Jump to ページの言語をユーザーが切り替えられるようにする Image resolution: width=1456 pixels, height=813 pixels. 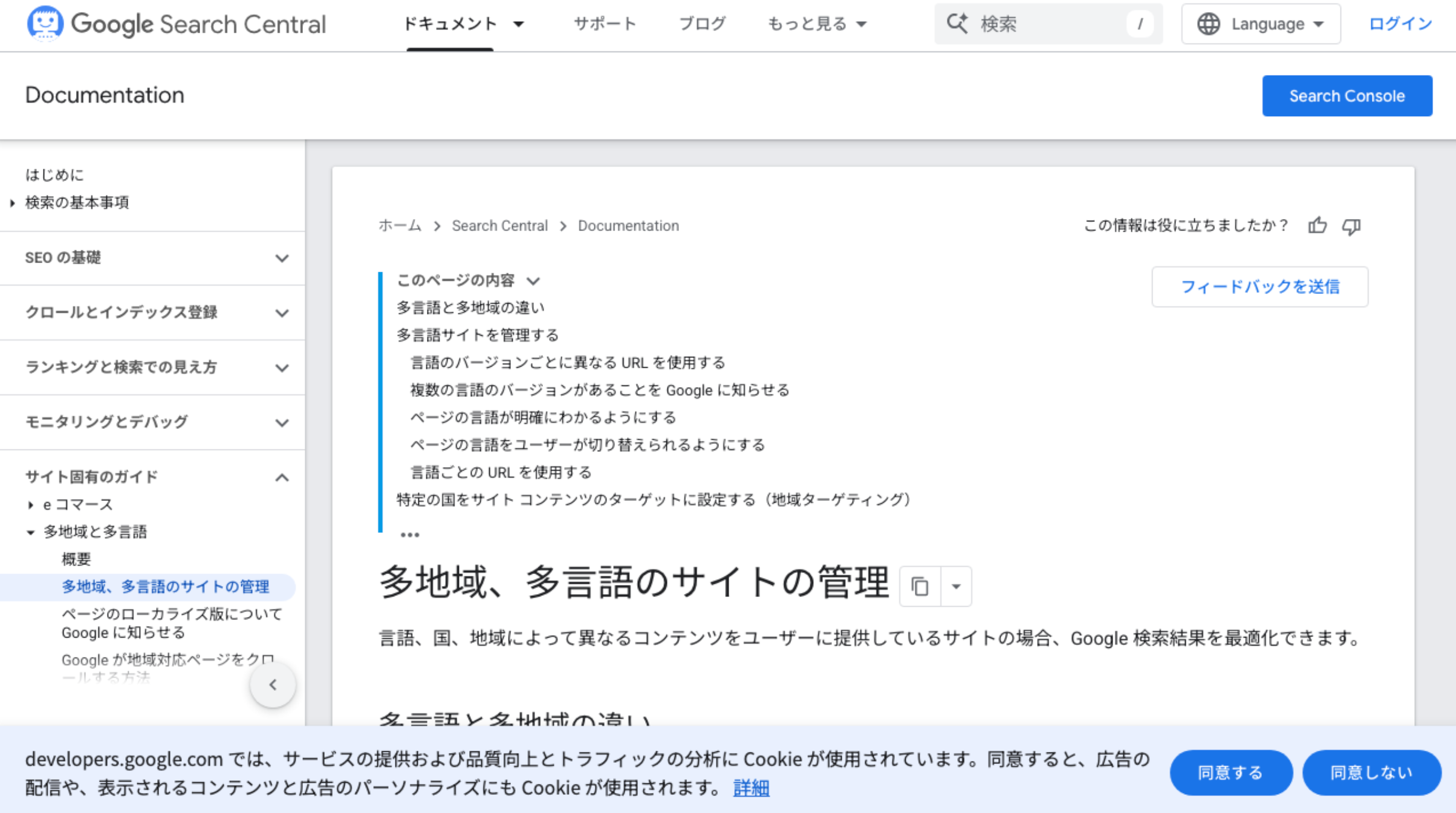pyautogui.click(x=587, y=445)
